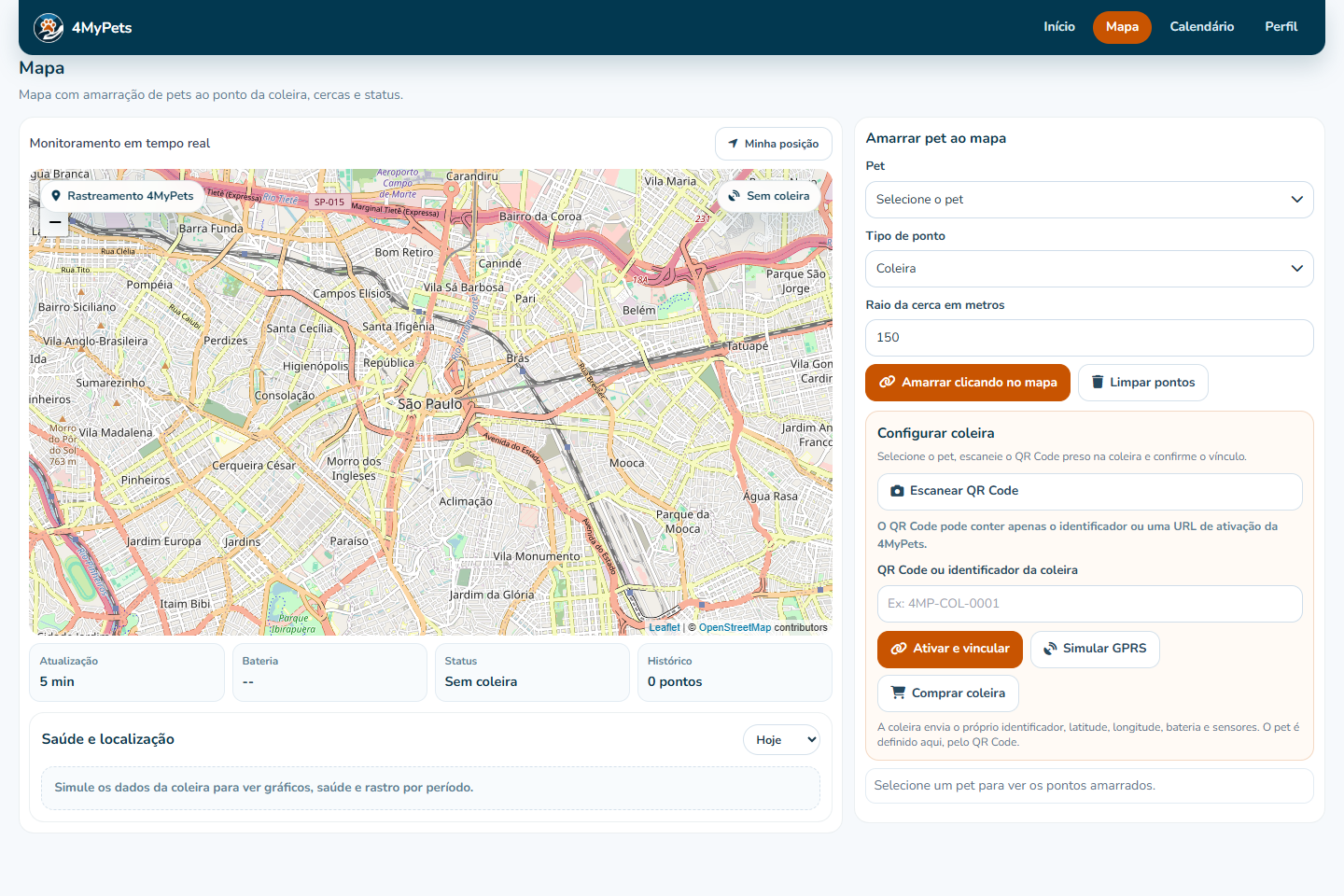
Task: Click Ativar e vincular button
Action: (950, 650)
